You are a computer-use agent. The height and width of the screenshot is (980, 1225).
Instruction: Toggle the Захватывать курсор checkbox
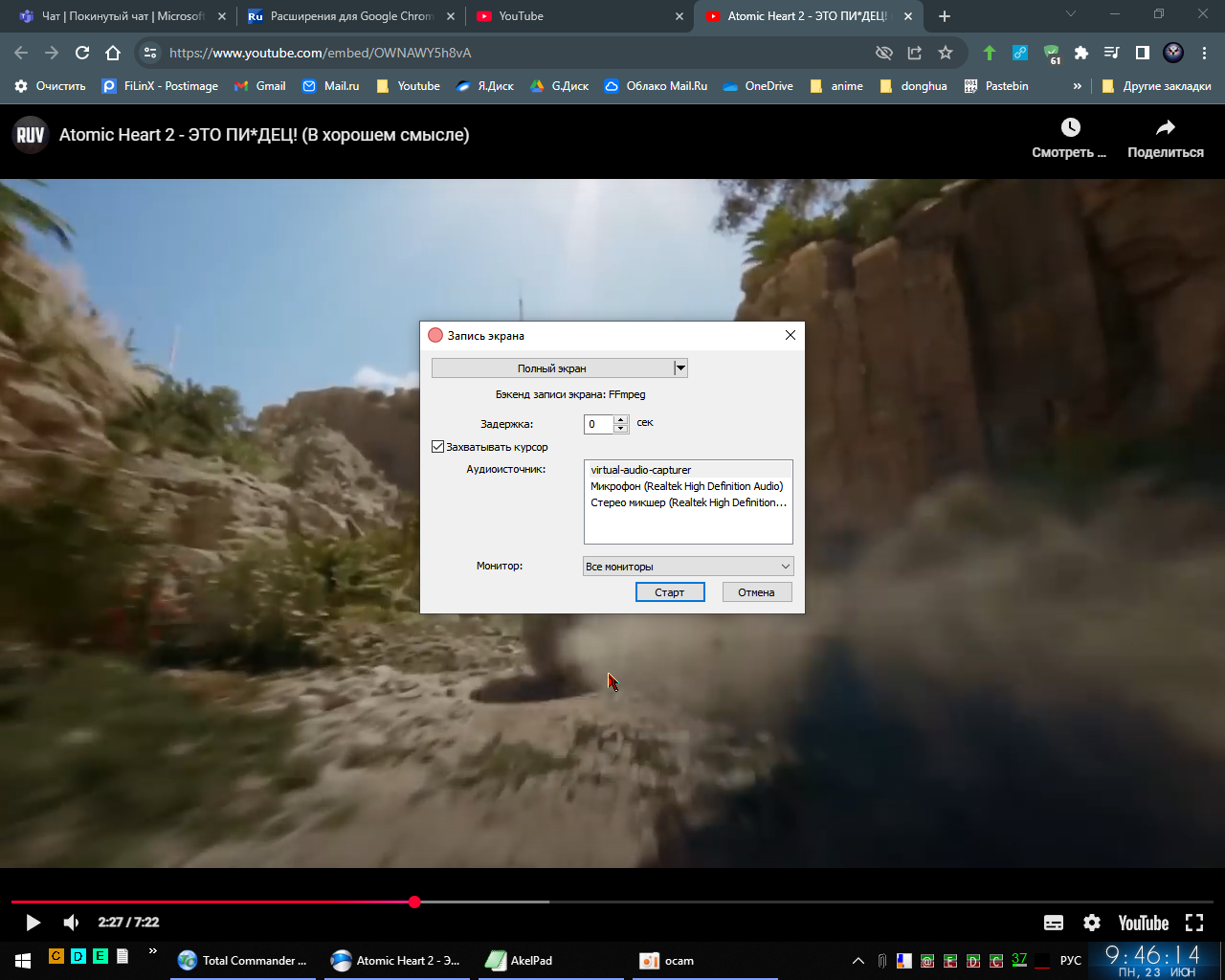click(437, 447)
